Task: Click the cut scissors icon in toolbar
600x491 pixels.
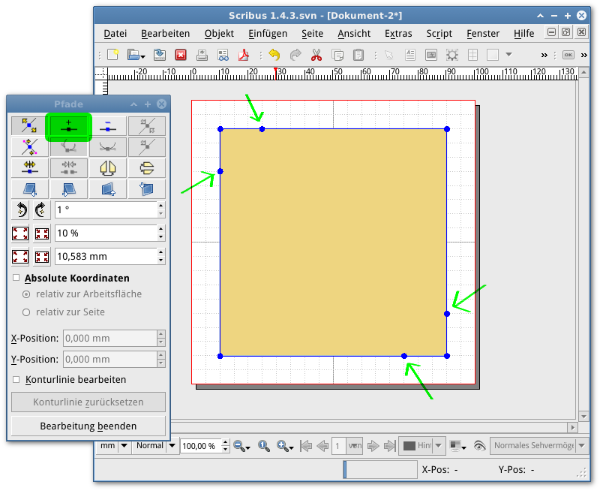Action: (316, 55)
